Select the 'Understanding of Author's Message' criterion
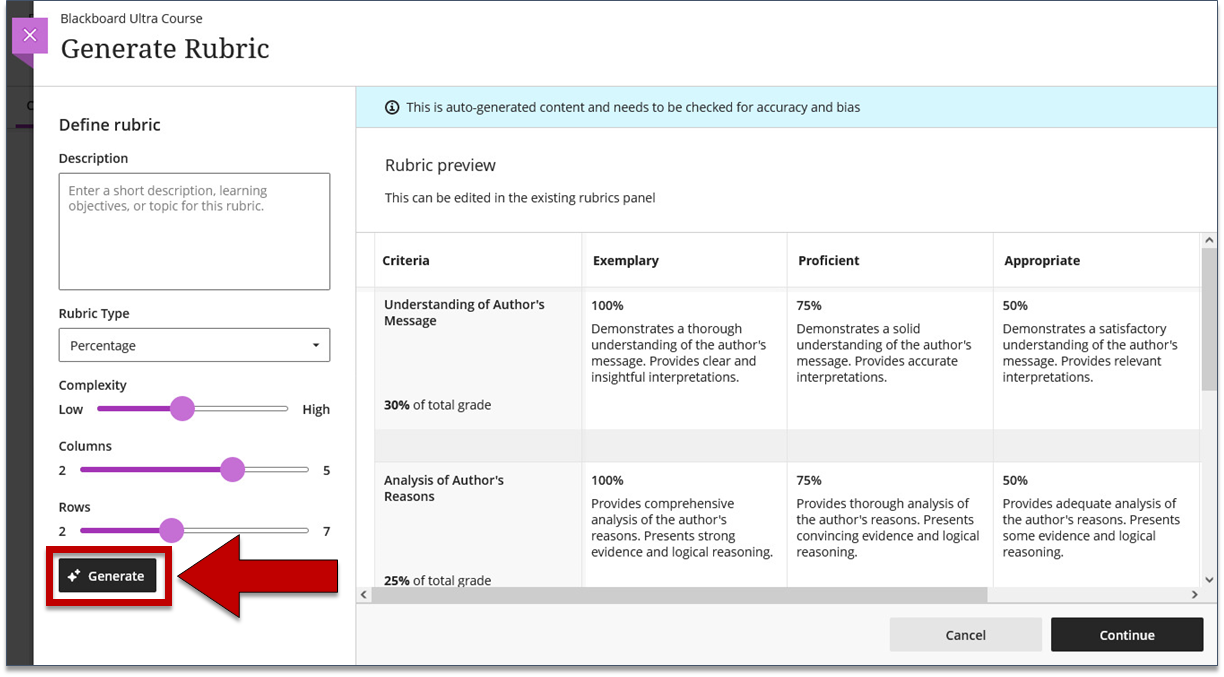The height and width of the screenshot is (677, 1224). (464, 312)
